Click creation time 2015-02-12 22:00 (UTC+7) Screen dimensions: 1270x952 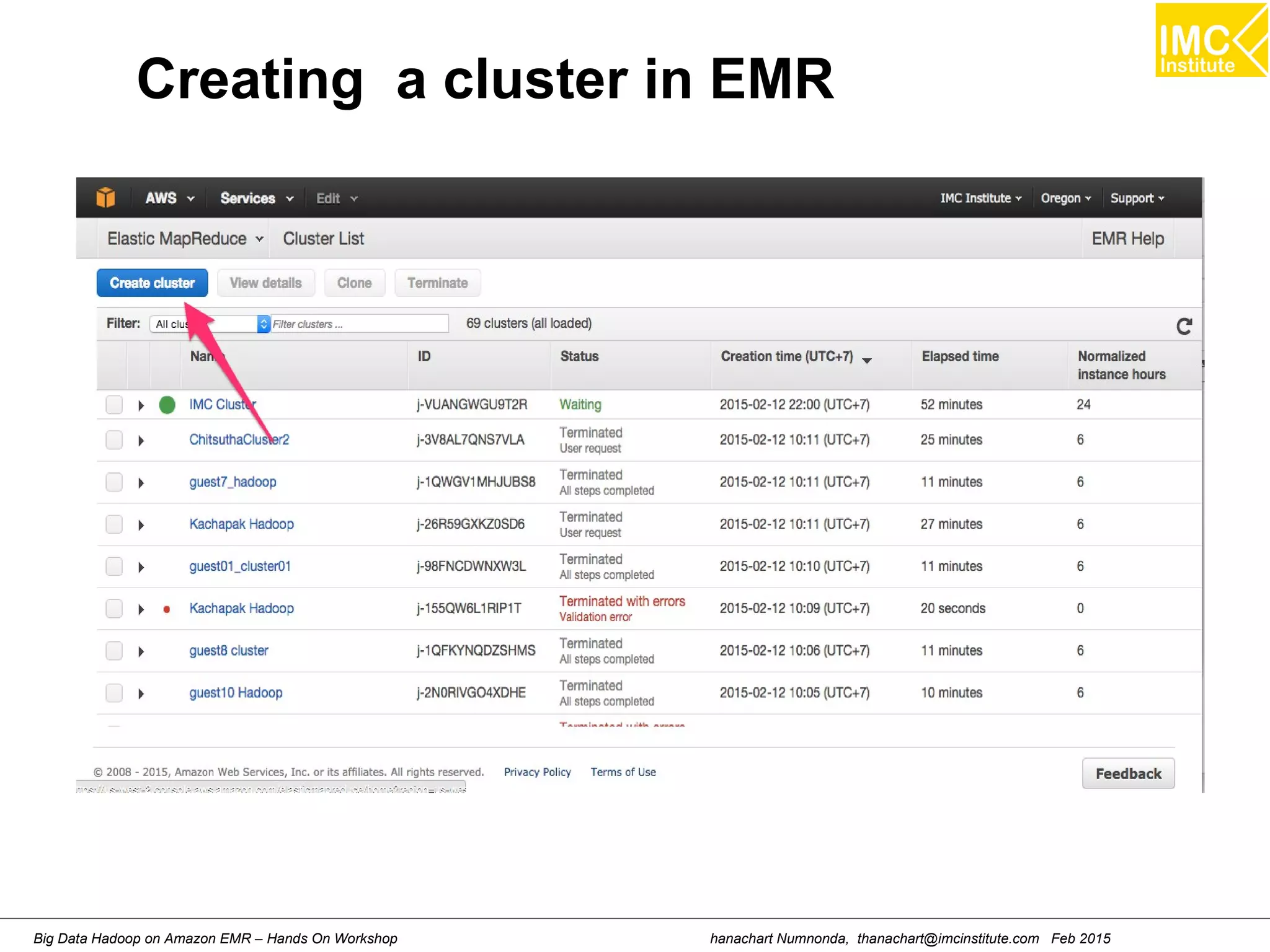(794, 405)
